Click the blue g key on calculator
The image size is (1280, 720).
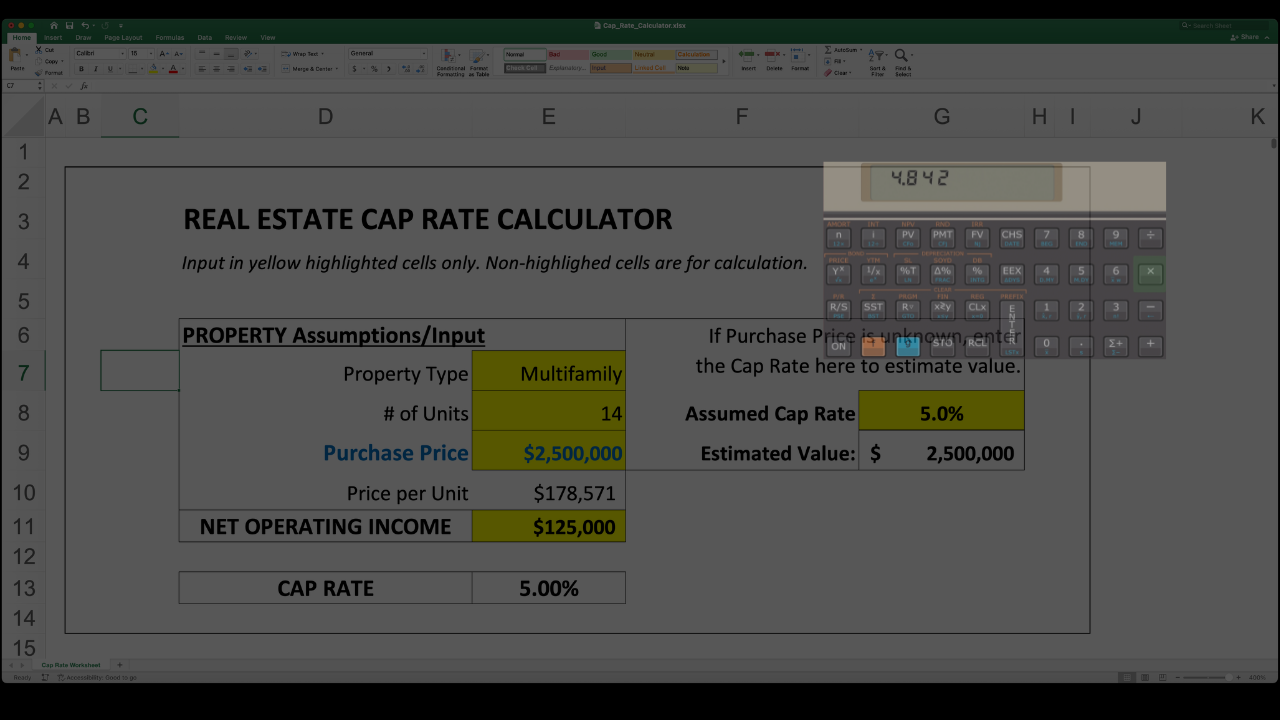[908, 346]
